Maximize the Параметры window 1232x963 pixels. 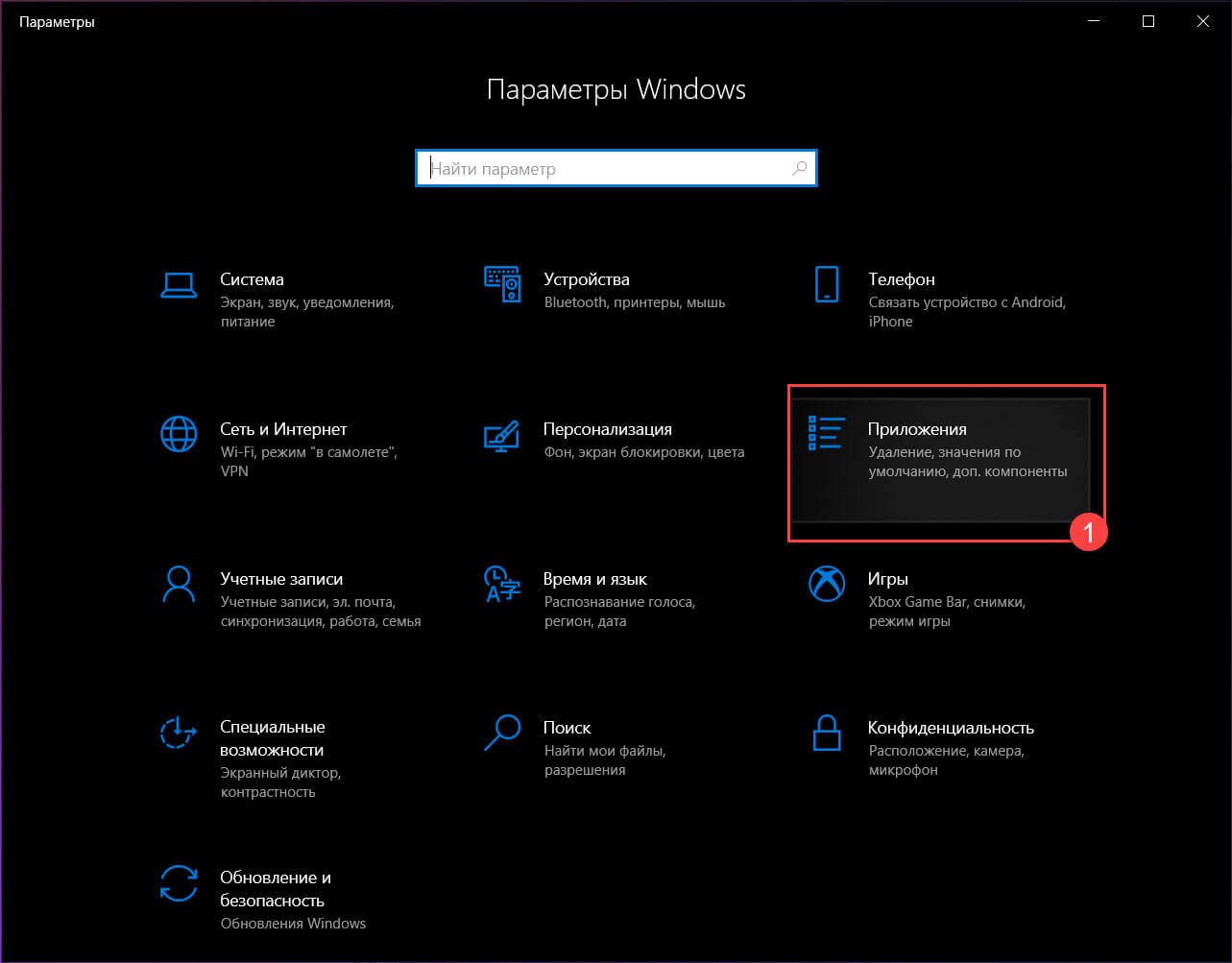(x=1149, y=21)
